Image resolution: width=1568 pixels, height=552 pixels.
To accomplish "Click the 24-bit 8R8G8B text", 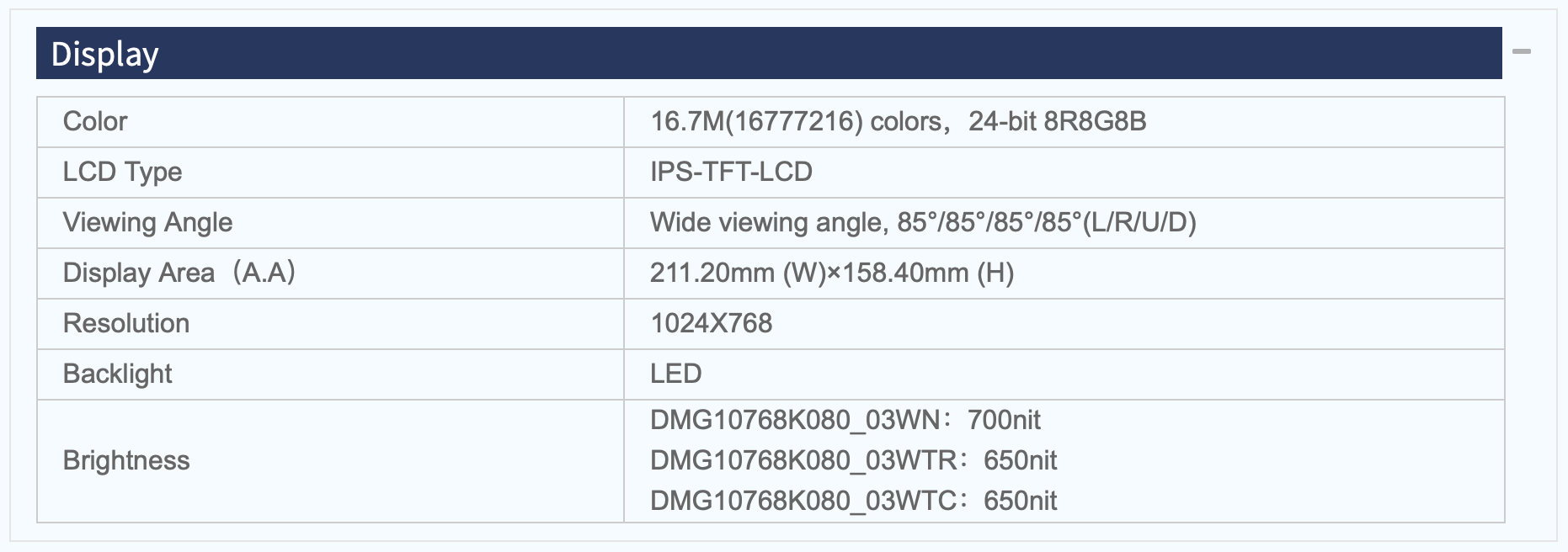I will click(1058, 121).
